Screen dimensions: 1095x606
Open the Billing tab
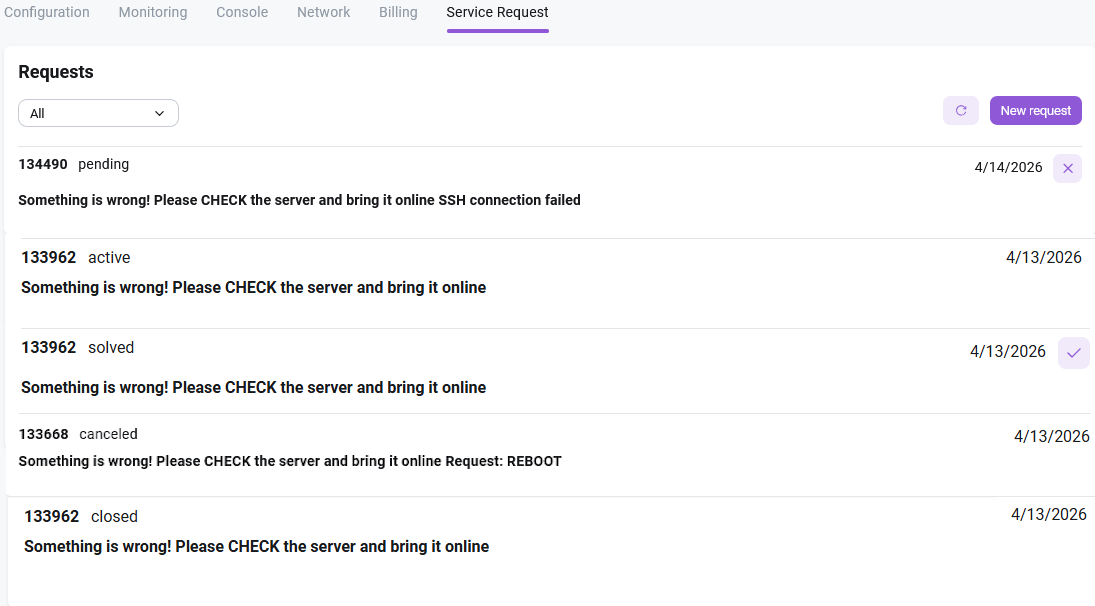[x=398, y=13]
